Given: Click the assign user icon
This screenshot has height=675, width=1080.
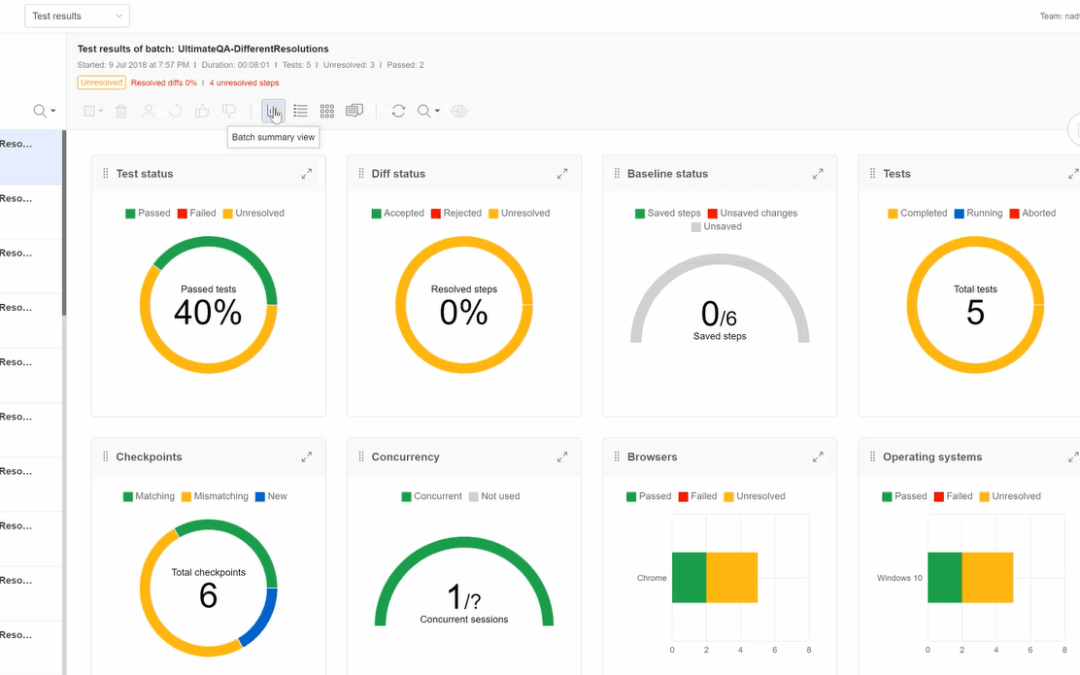Looking at the screenshot, I should [x=148, y=111].
